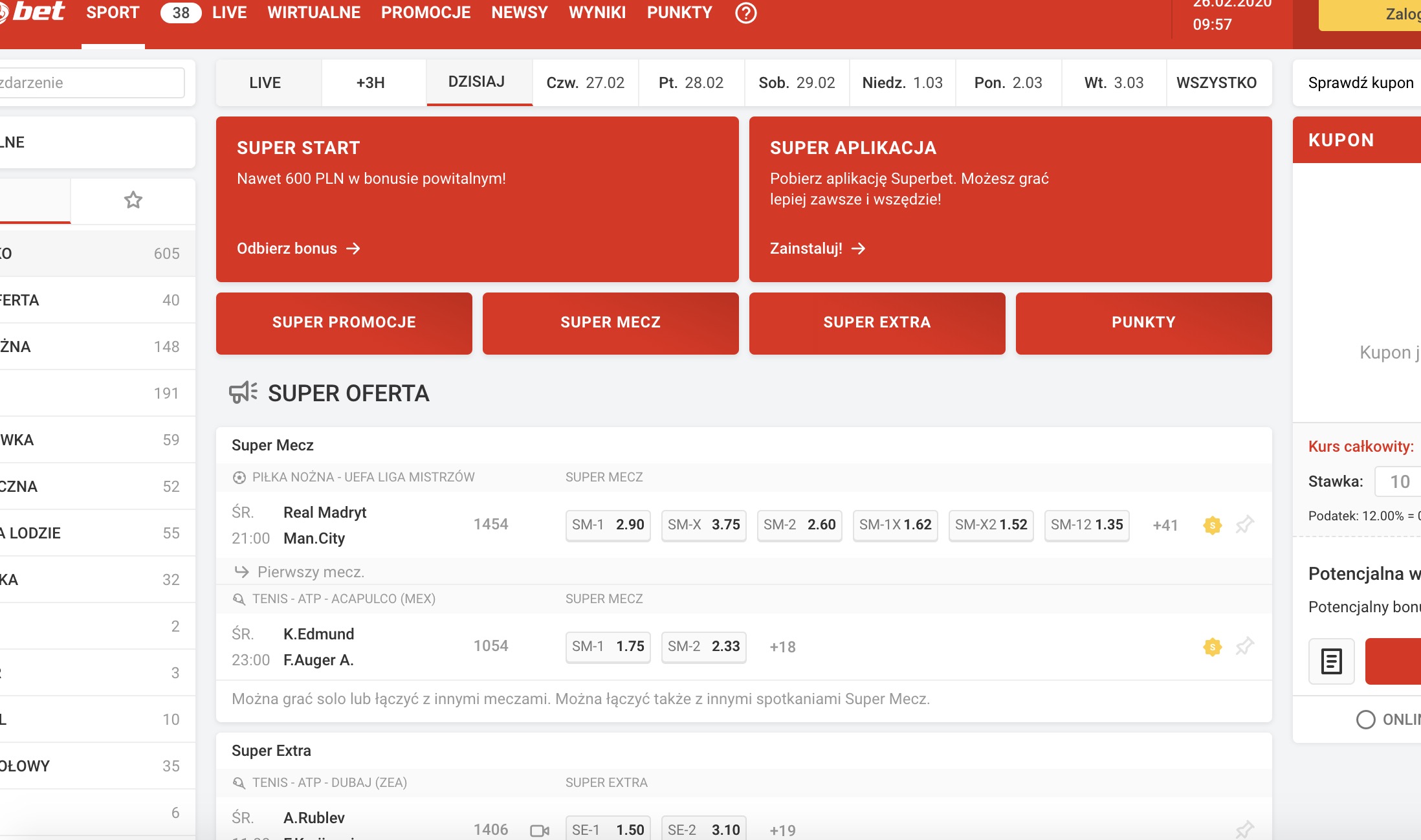The width and height of the screenshot is (1421, 840).
Task: Bet SM-2 2.33 on F.Auger A.
Action: (x=704, y=647)
